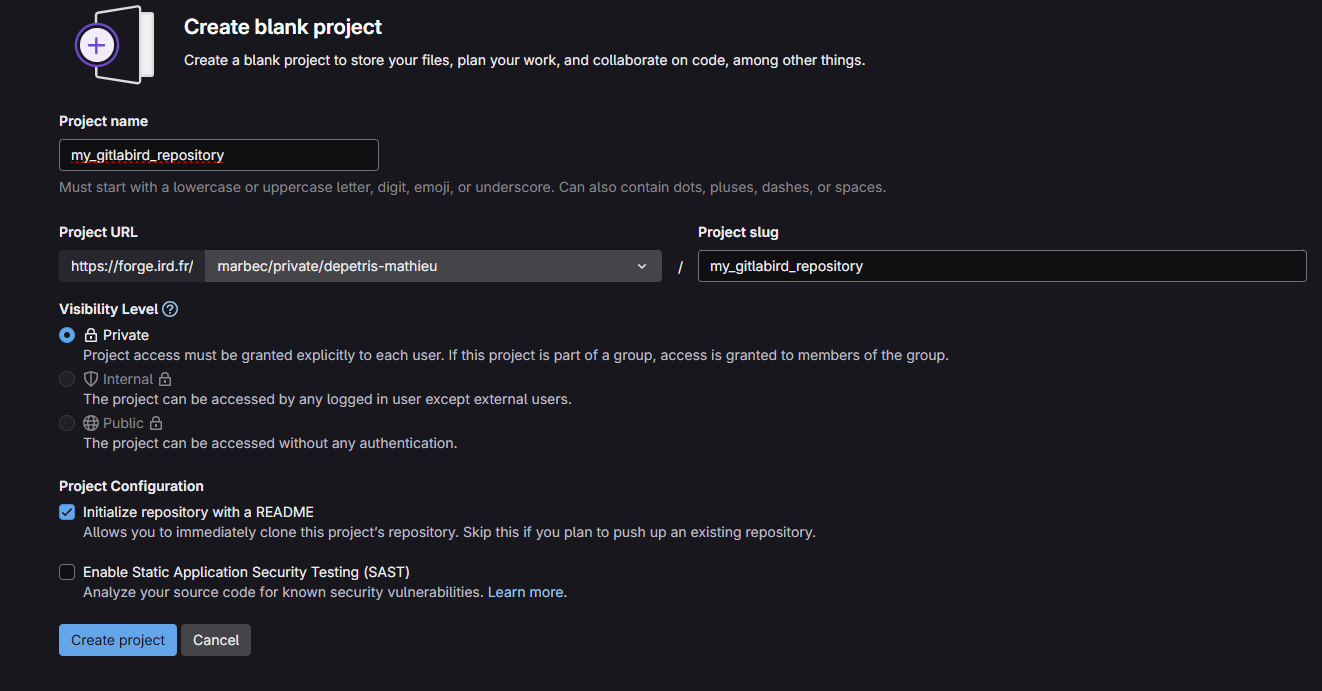Viewport: 1322px width, 691px height.
Task: Cancel the project creation
Action: tap(216, 640)
